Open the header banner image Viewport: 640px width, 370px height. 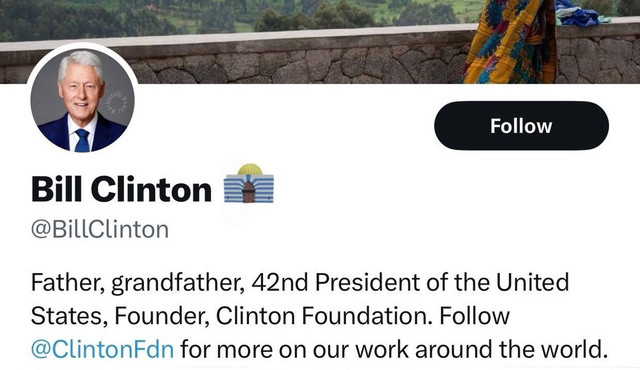pyautogui.click(x=320, y=42)
